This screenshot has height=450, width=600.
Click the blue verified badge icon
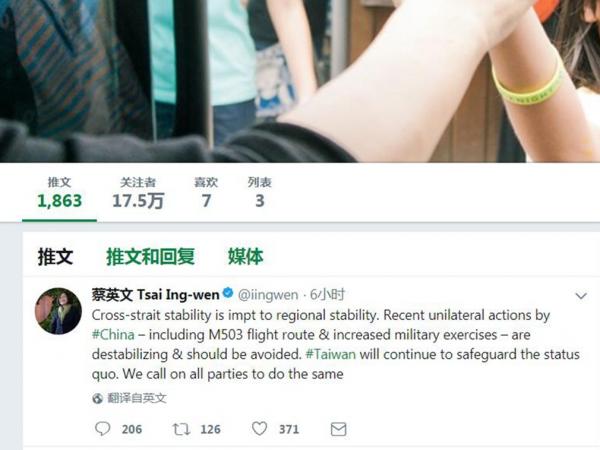(x=228, y=293)
